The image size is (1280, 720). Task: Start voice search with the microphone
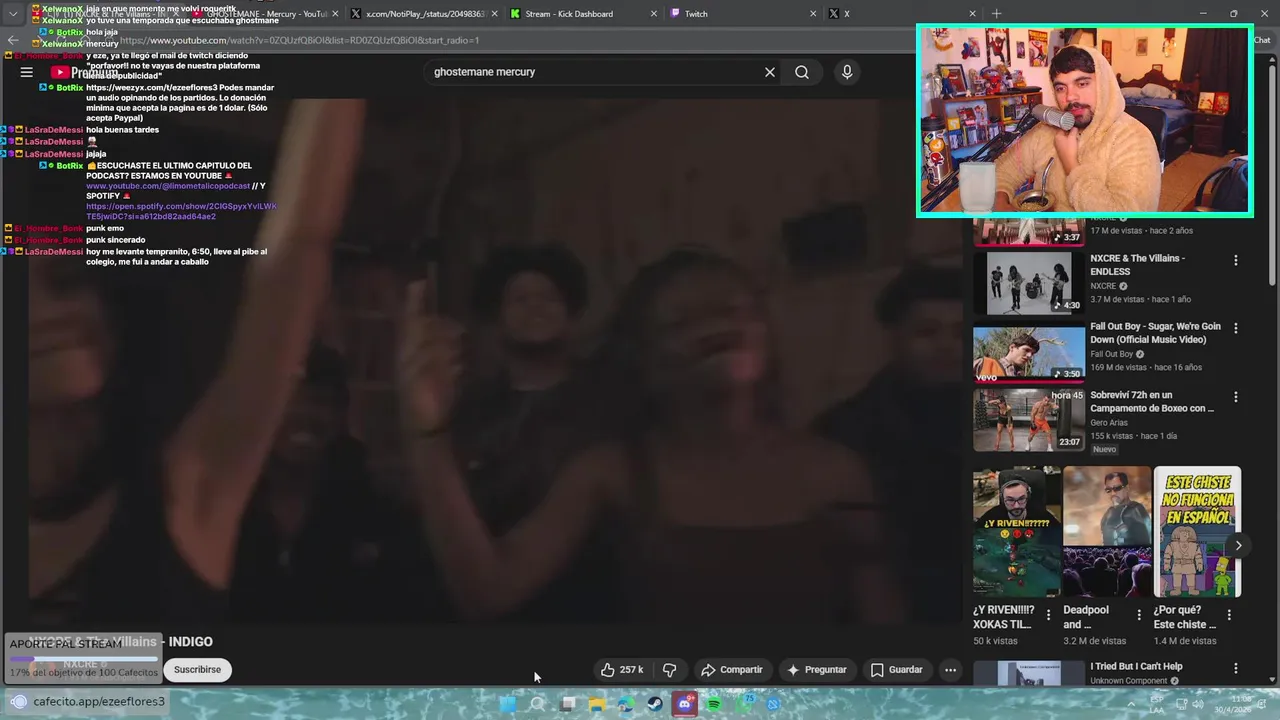click(x=847, y=72)
